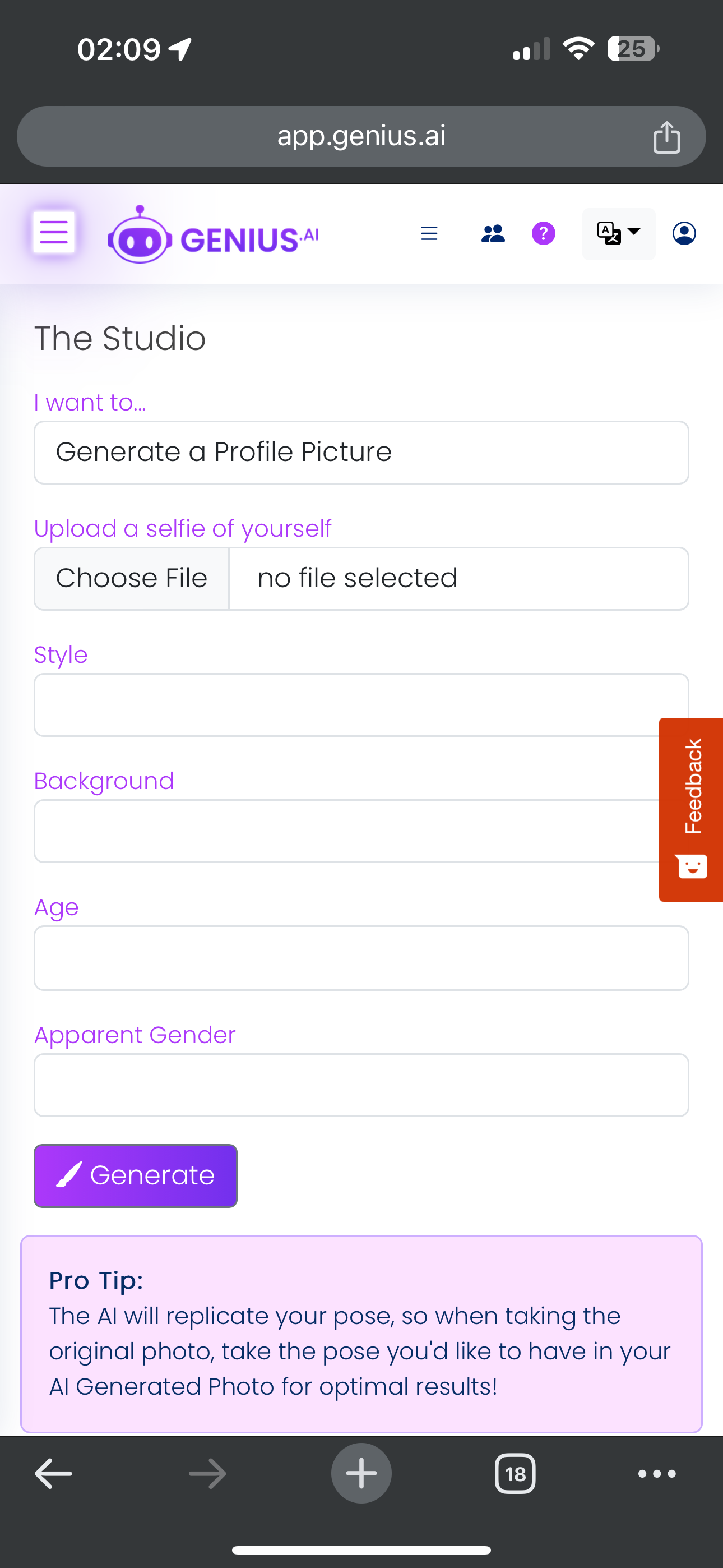This screenshot has width=723, height=1568.
Task: Tap the browser share icon in address bar
Action: pos(666,137)
